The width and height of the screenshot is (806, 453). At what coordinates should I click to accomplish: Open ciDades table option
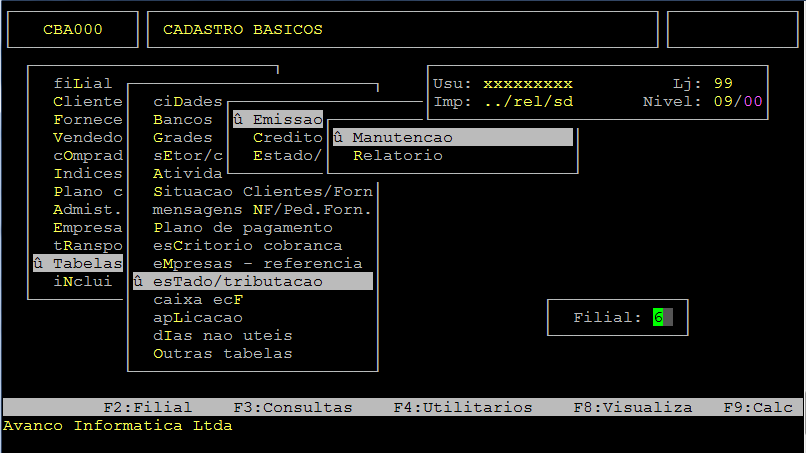187,101
